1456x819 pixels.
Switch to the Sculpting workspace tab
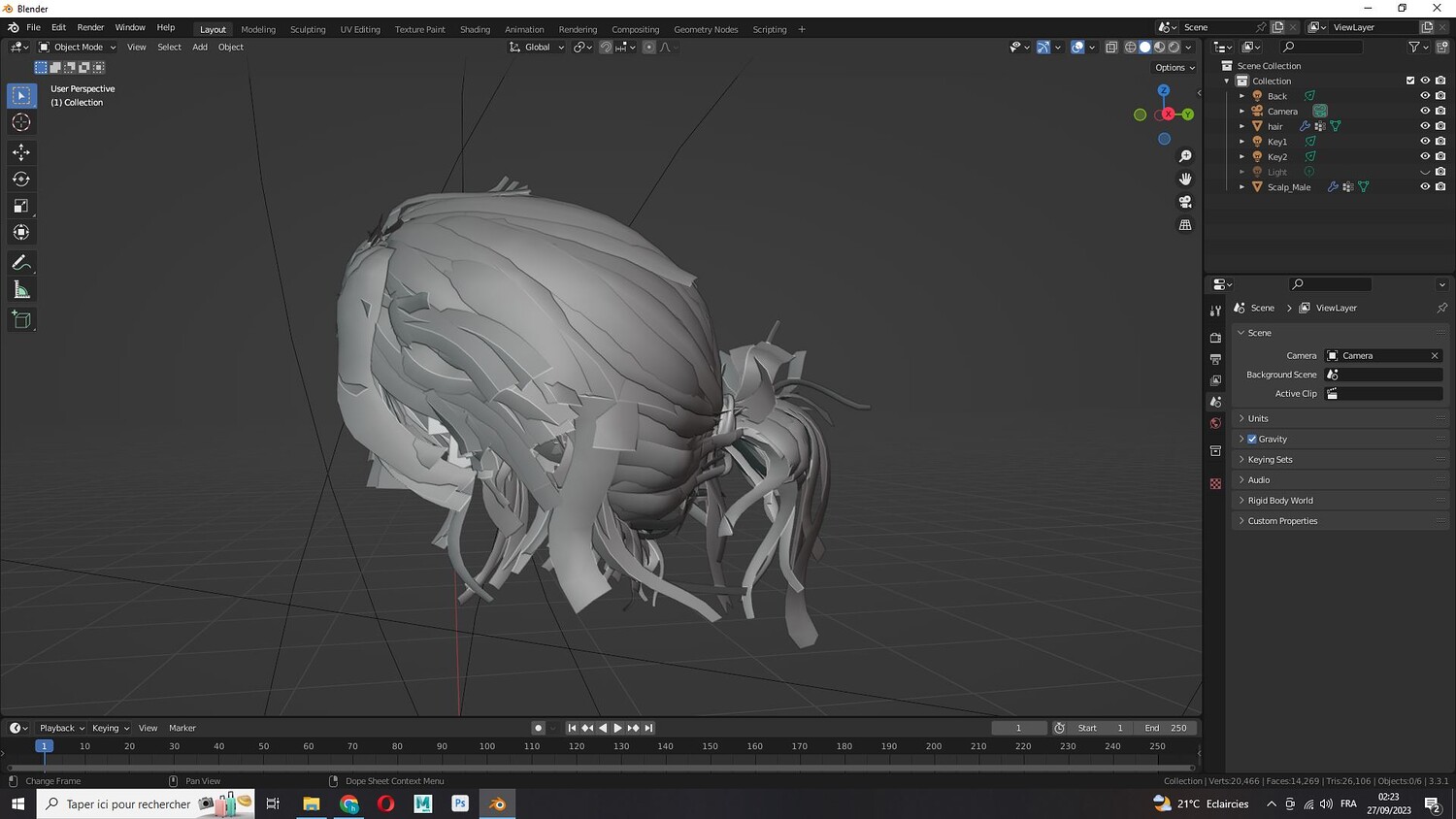[308, 29]
